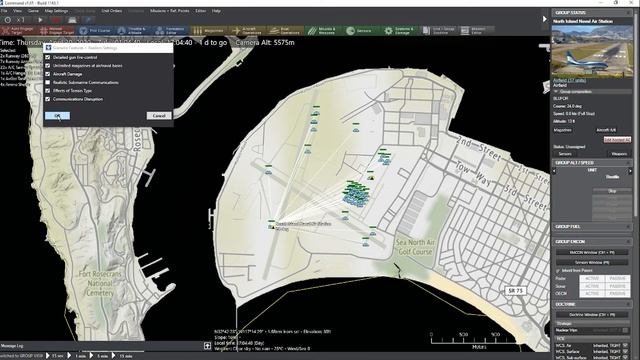Screen dimensions: 640x360
Task: Confirm the settings dialog with OK
Action: [57, 116]
